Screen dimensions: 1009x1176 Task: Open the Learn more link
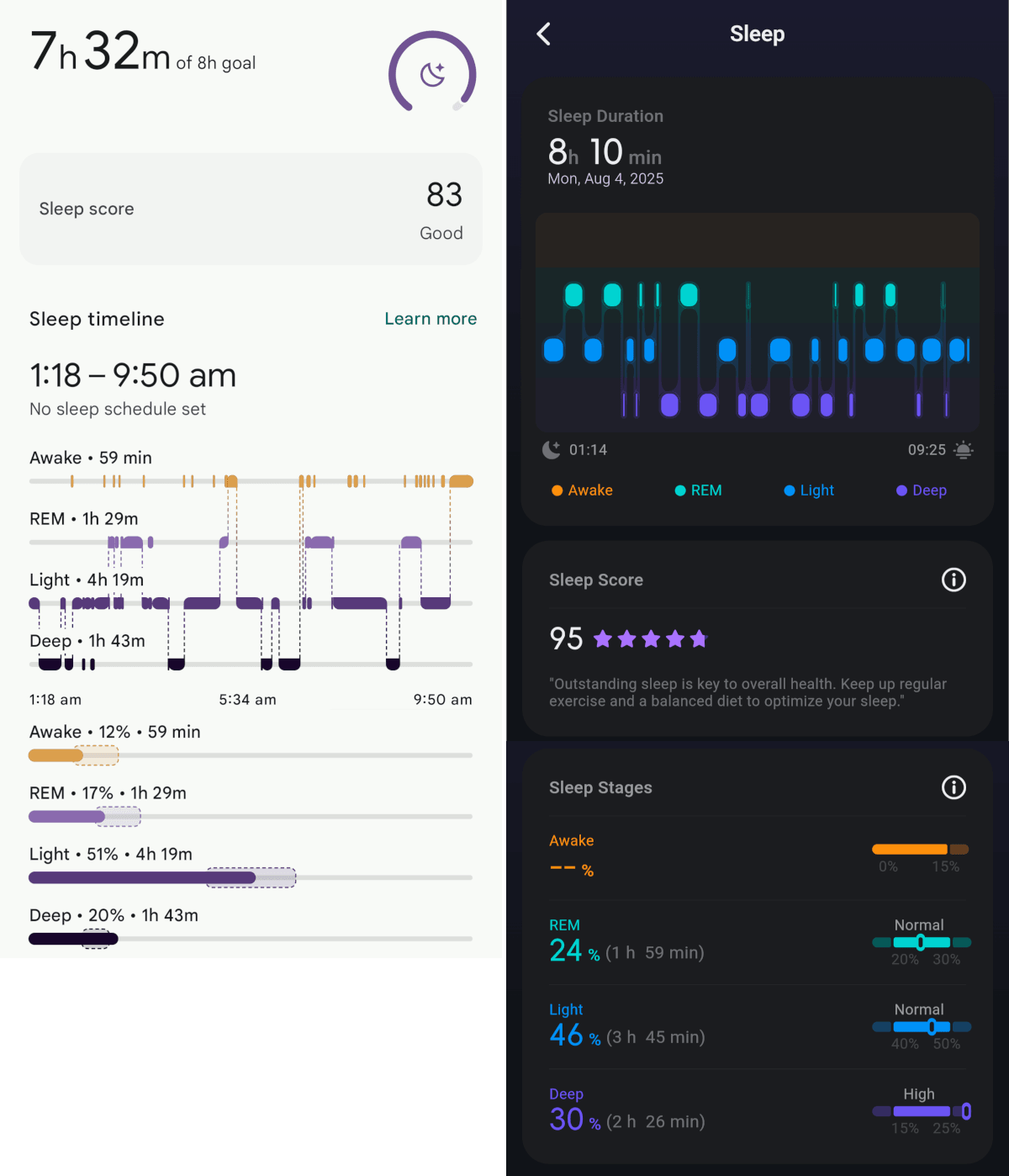point(430,319)
